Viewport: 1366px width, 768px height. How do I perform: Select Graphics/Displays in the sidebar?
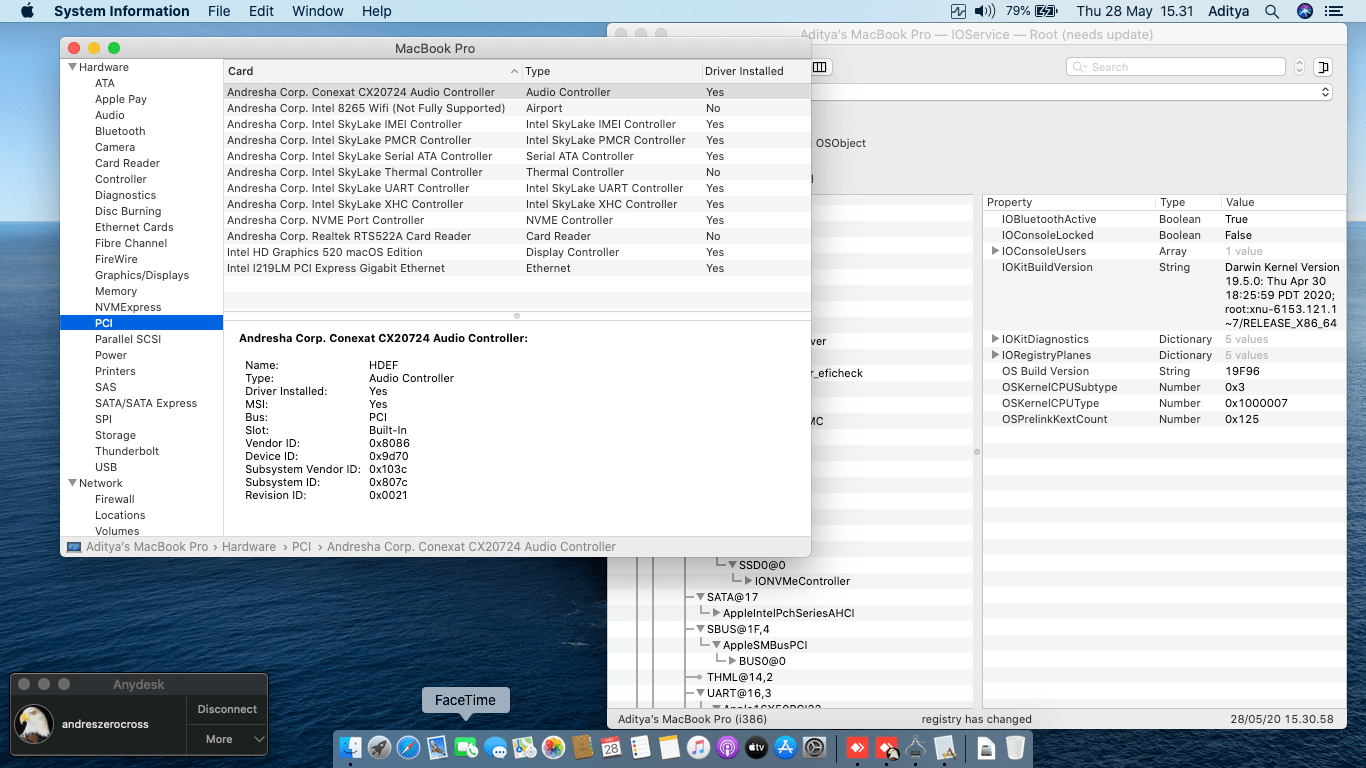click(x=141, y=275)
